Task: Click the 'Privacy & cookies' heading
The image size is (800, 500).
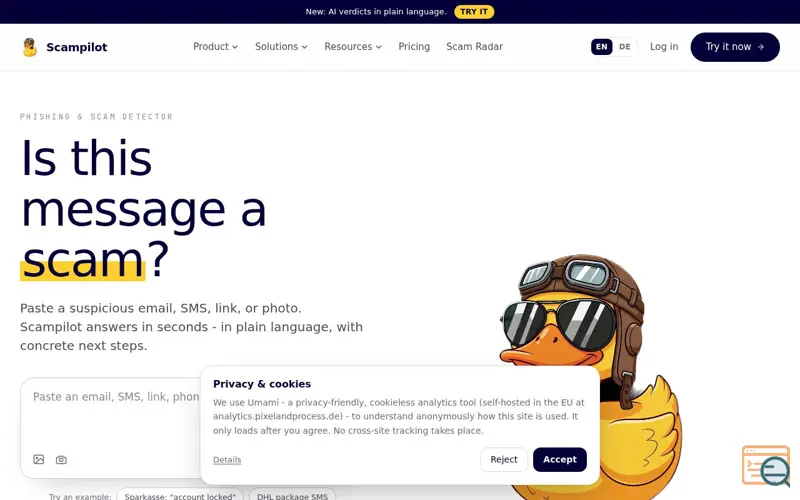Action: click(262, 384)
